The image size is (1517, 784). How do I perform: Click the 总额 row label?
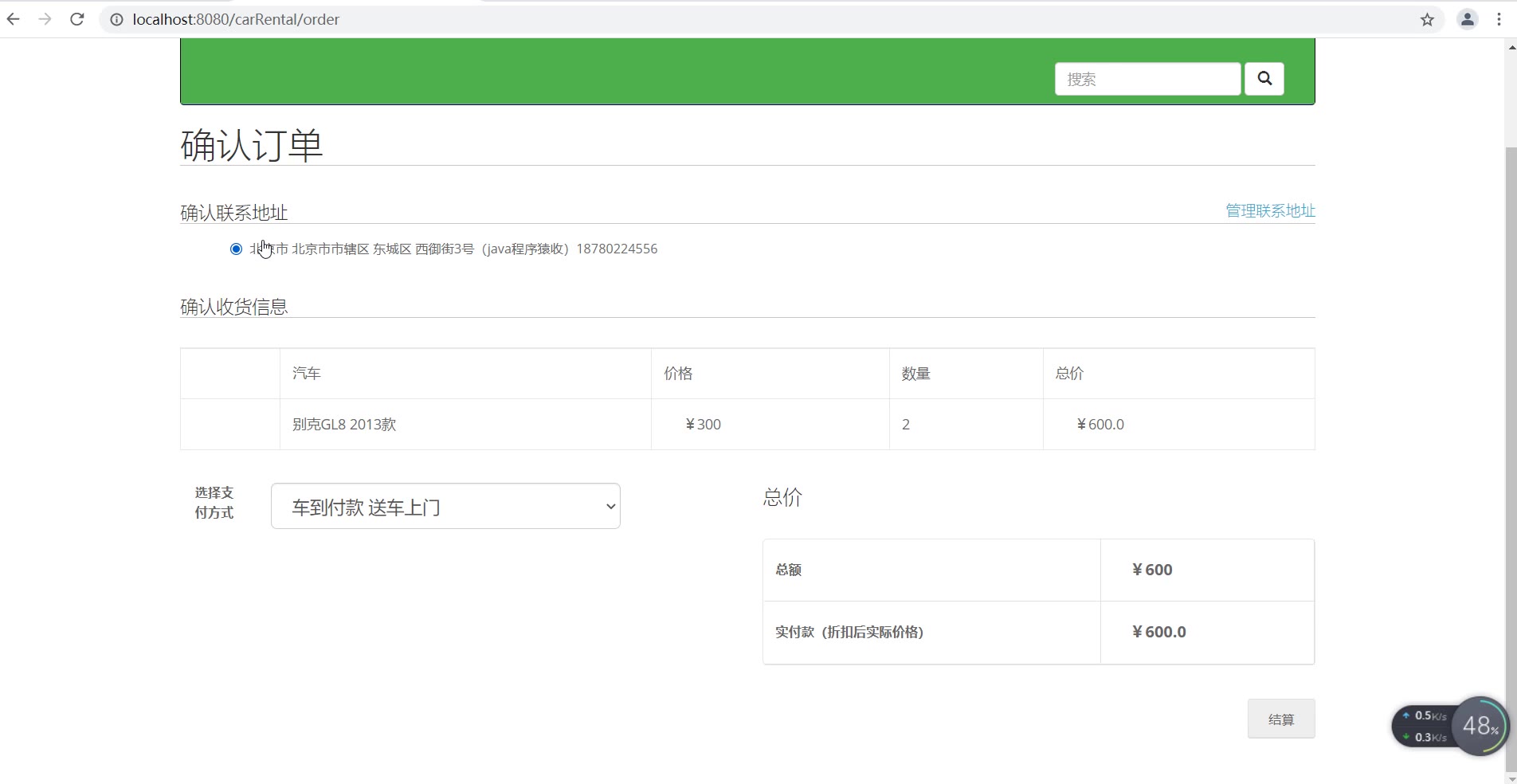click(788, 570)
